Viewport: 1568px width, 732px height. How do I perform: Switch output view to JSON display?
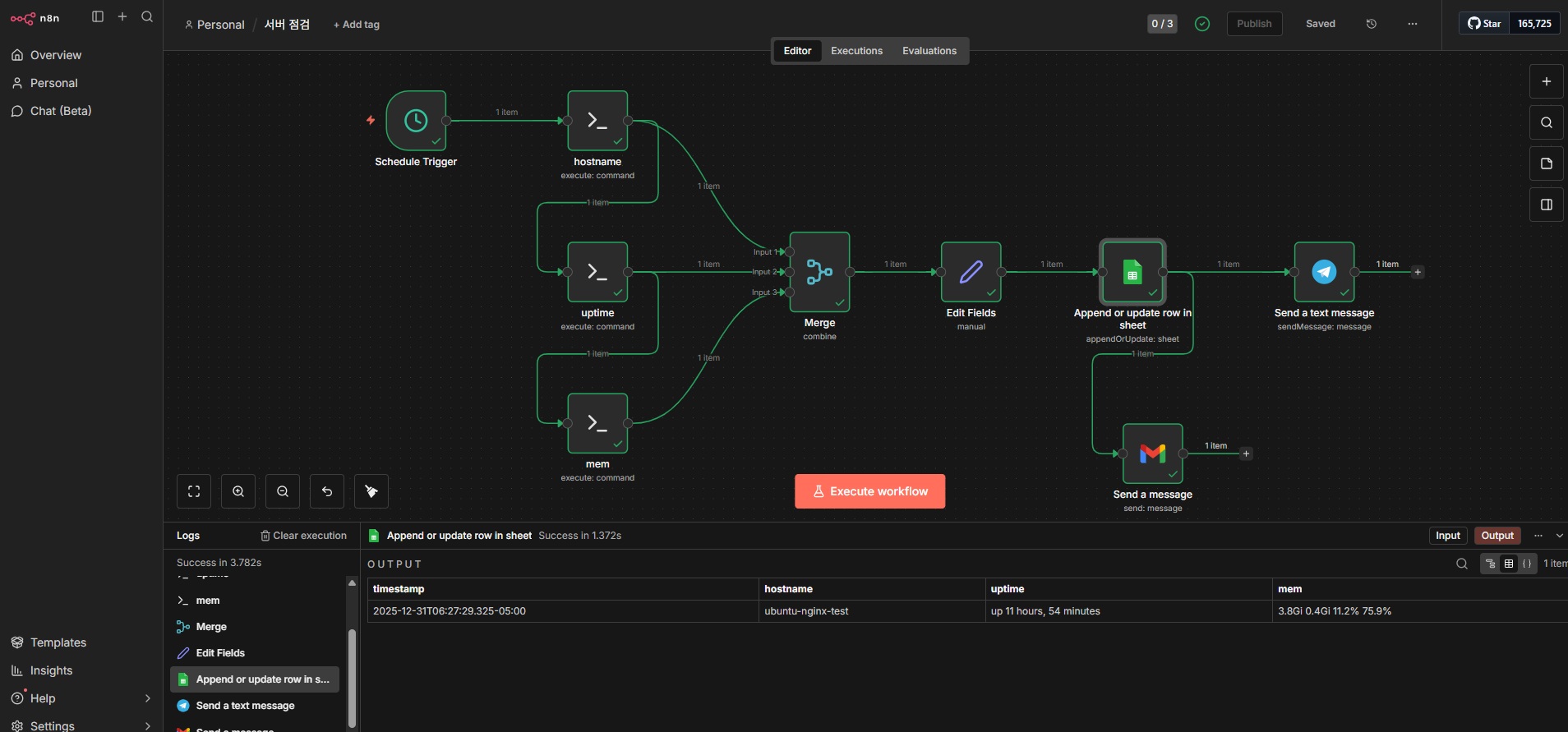[1527, 564]
